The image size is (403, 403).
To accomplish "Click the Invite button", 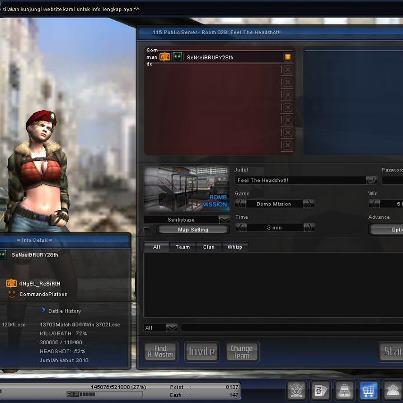I will click(x=201, y=351).
